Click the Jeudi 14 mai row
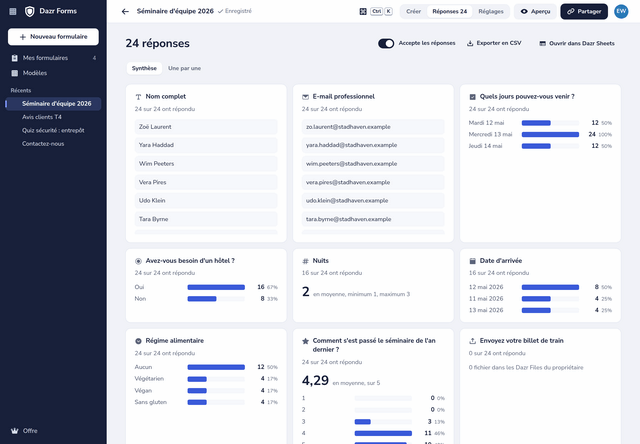Viewport: 640px width, 444px height. (540, 146)
